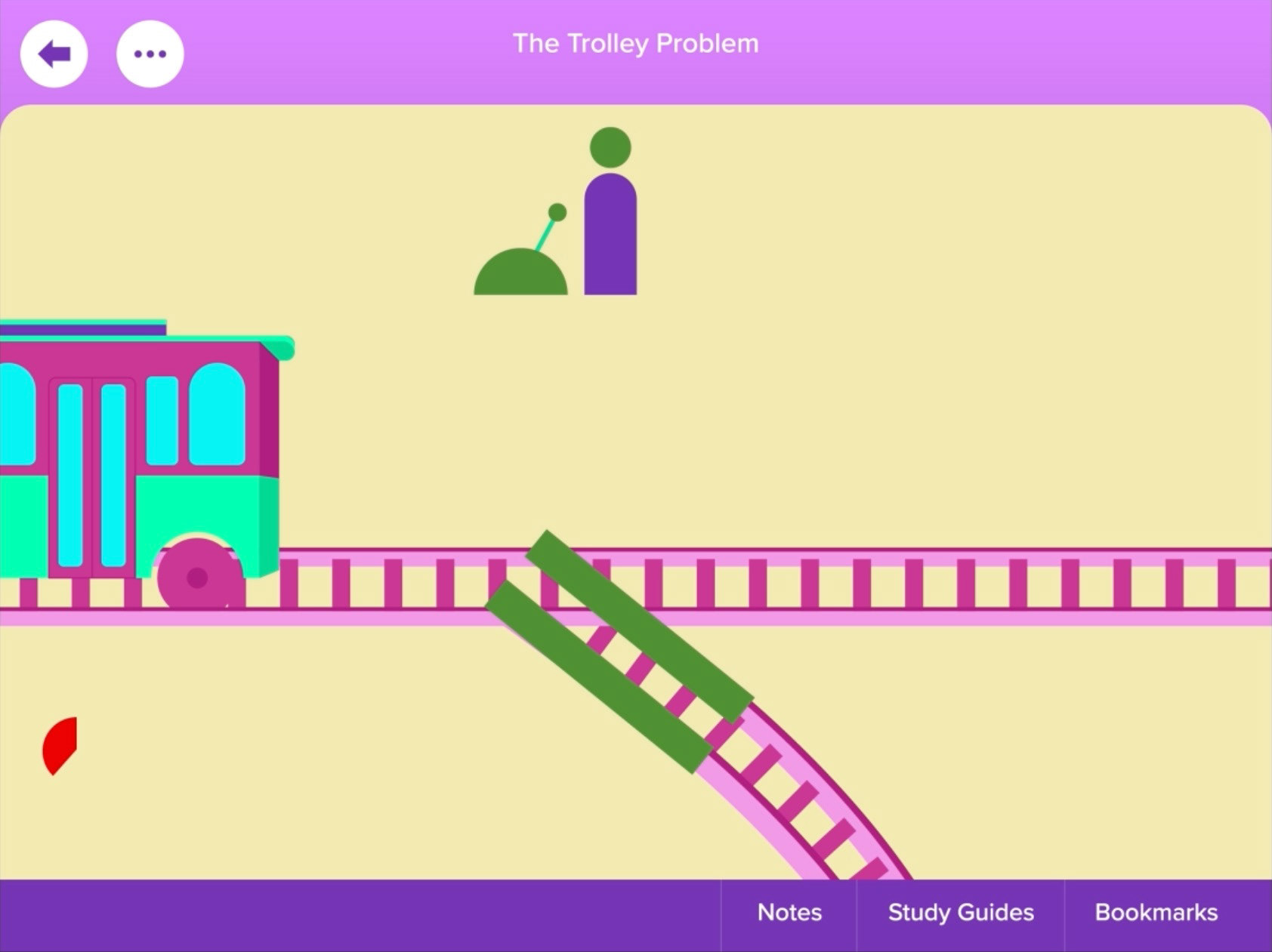Open the Bookmarks tab

pyautogui.click(x=1156, y=913)
